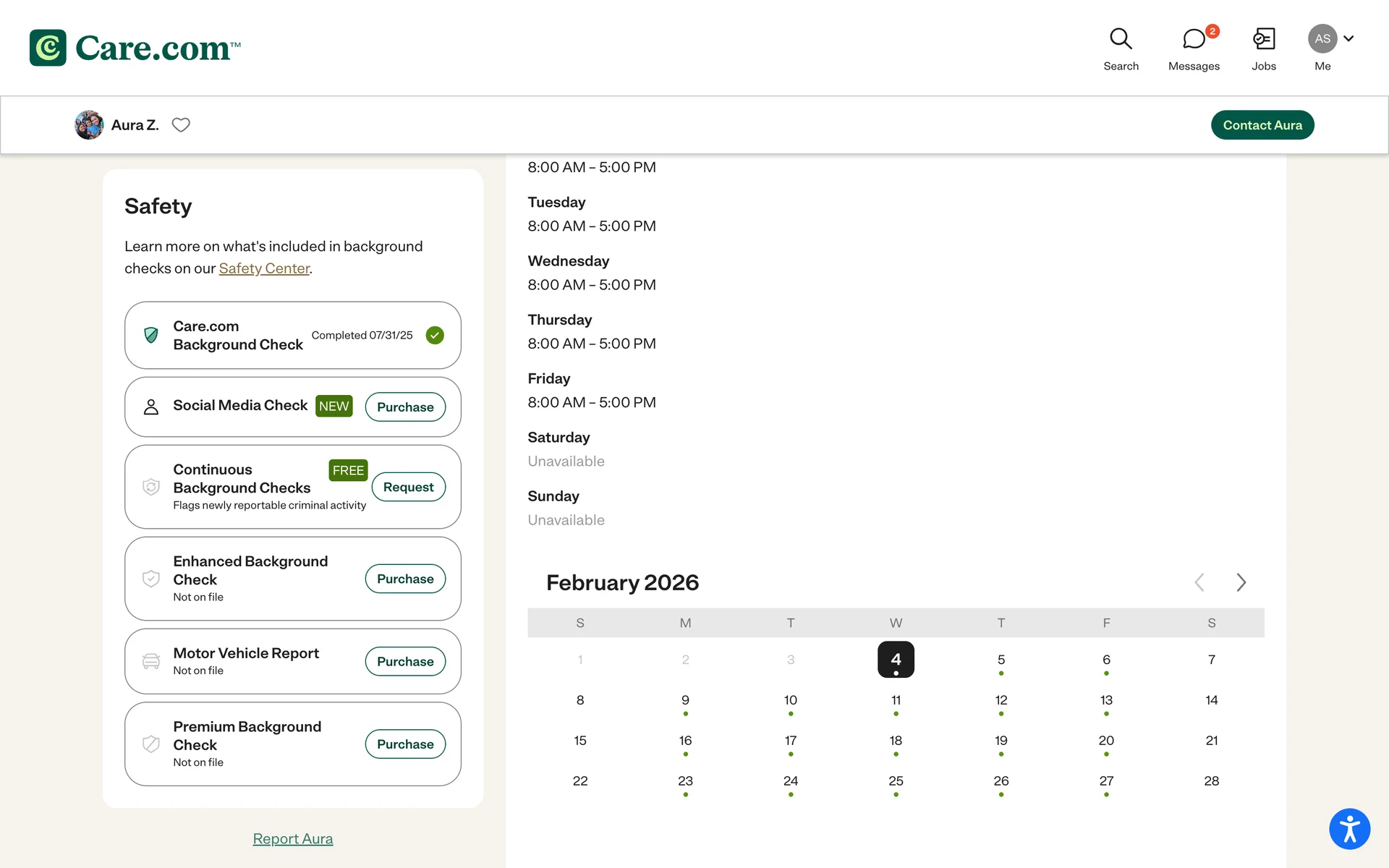Open the Safety Center link
The height and width of the screenshot is (868, 1389).
264,268
